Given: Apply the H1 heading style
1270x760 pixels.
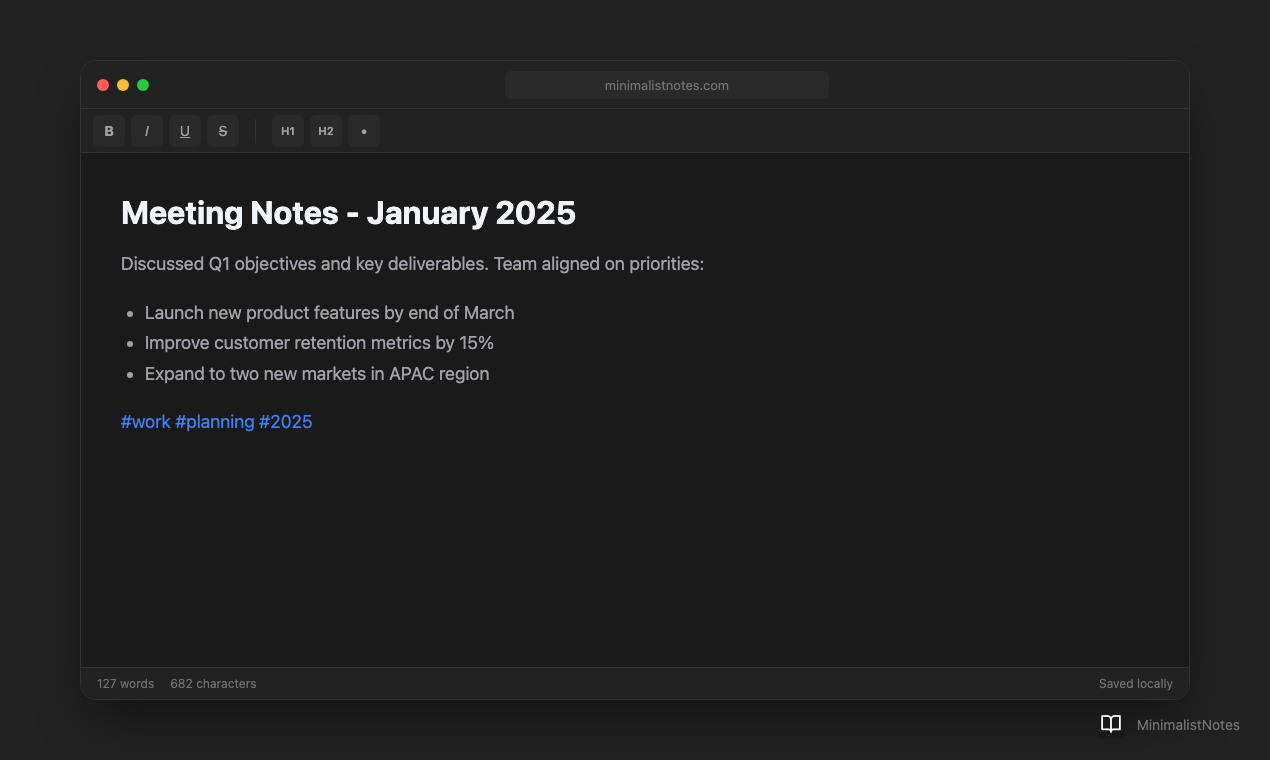Looking at the screenshot, I should 287,131.
